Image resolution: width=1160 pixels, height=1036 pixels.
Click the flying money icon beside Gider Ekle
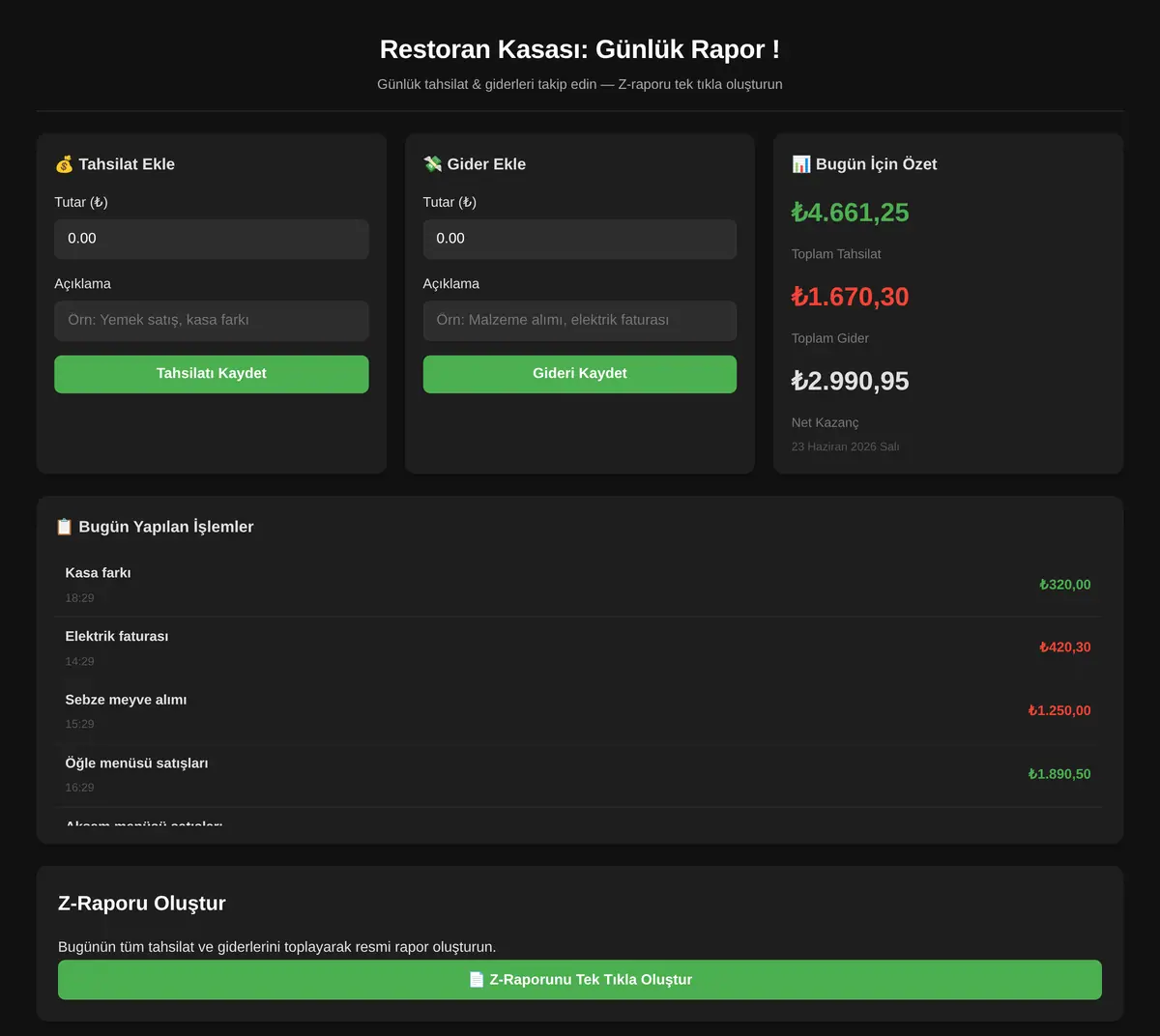(432, 164)
